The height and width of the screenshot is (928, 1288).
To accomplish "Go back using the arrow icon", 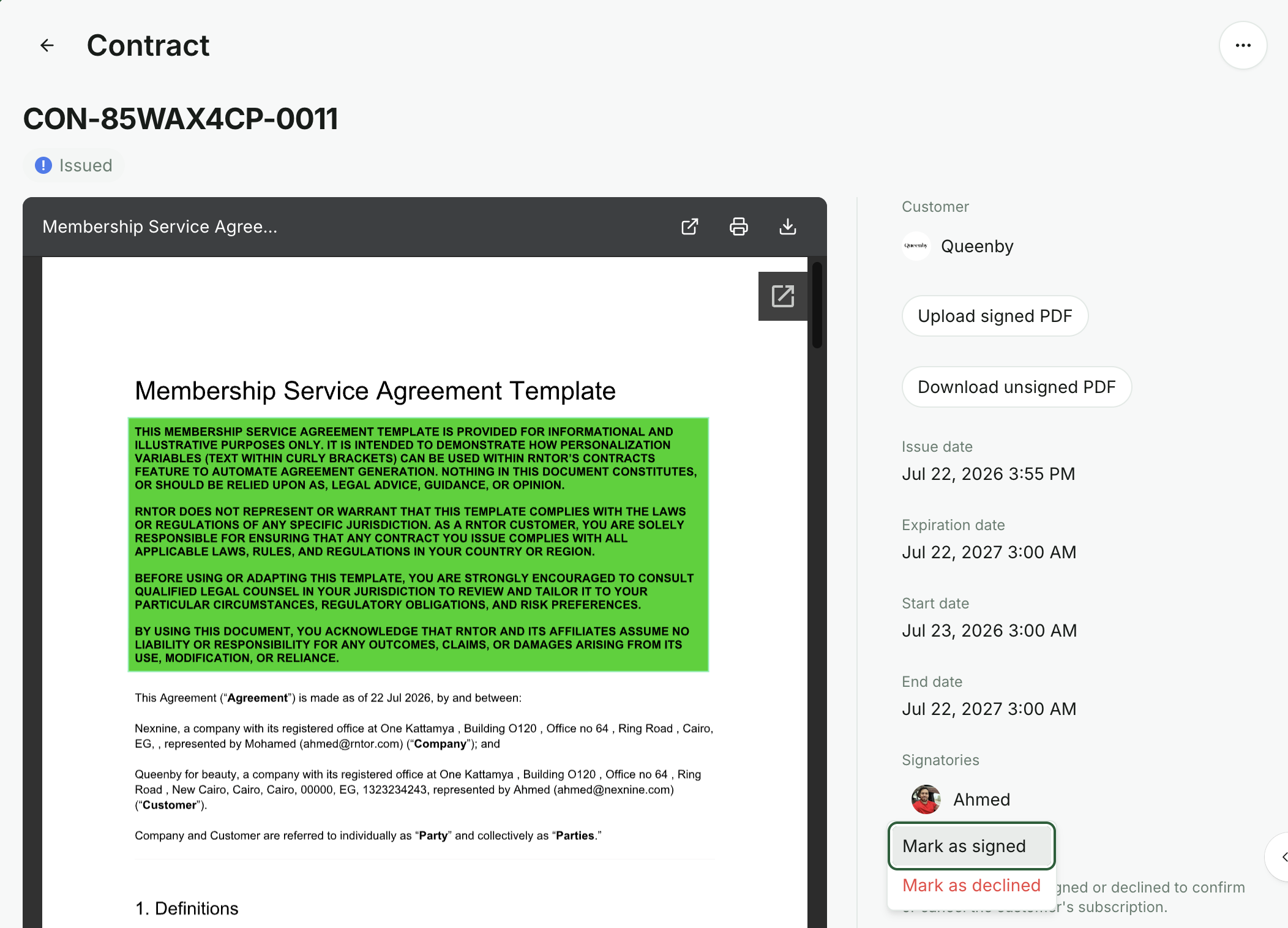I will pyautogui.click(x=47, y=45).
